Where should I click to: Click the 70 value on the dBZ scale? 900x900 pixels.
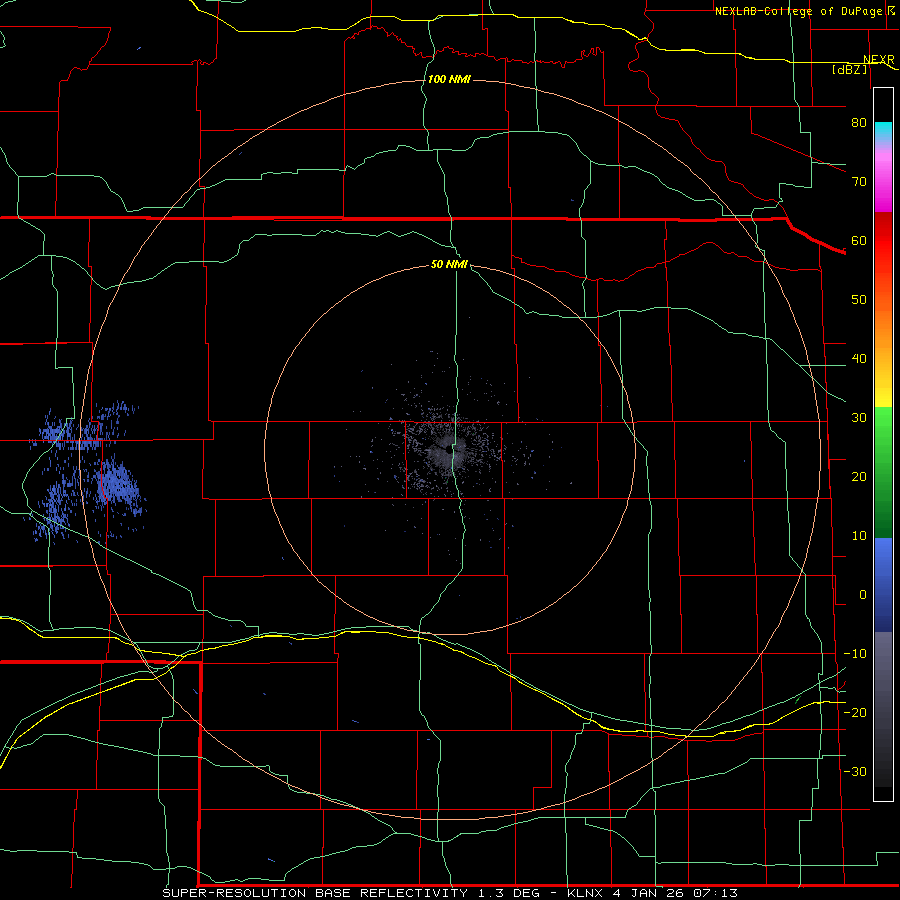pyautogui.click(x=859, y=181)
